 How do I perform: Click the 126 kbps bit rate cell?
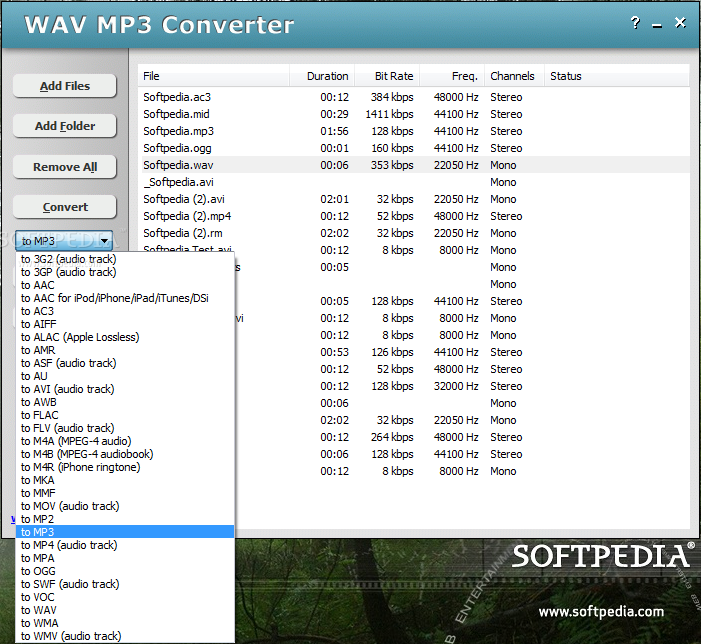click(x=392, y=352)
